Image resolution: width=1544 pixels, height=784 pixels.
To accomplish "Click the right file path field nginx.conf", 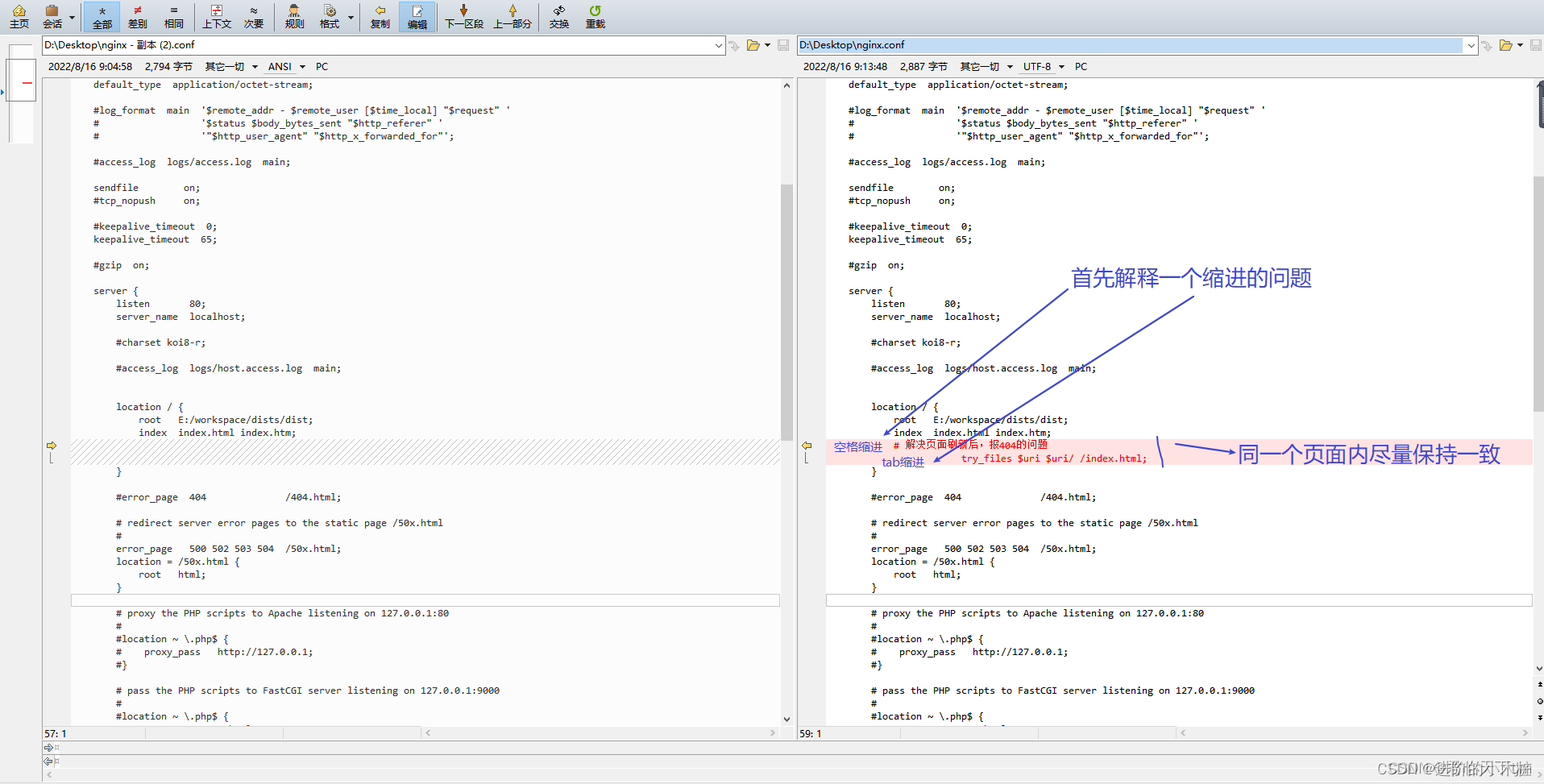I will 1130,45.
